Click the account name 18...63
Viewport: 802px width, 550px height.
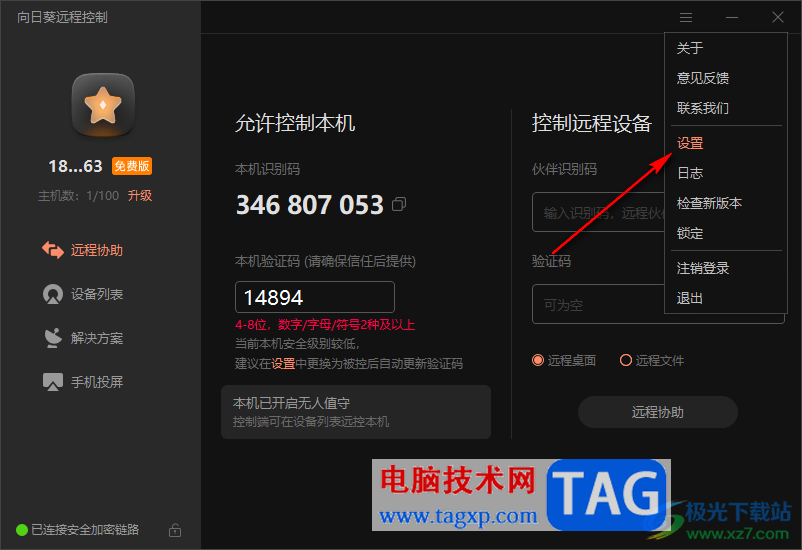(x=75, y=166)
